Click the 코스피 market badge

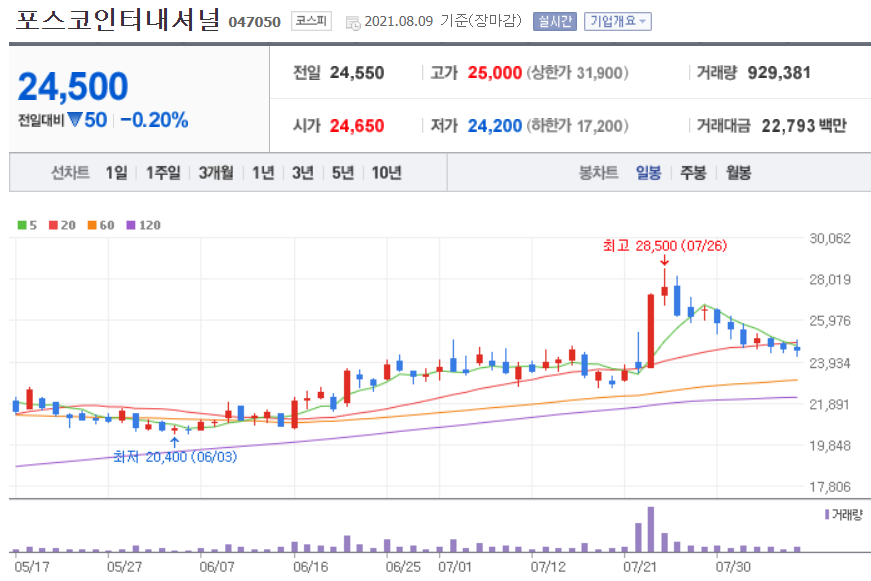[x=311, y=21]
